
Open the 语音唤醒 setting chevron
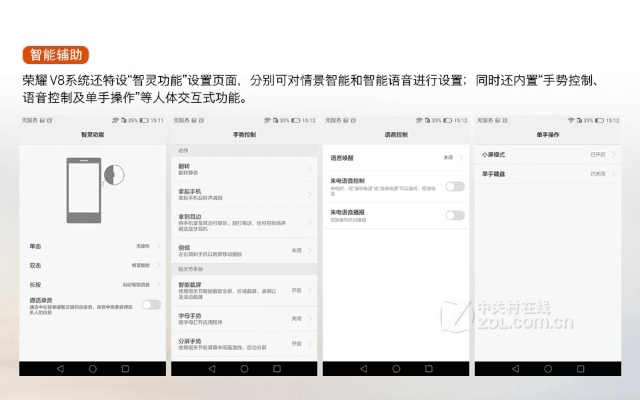(x=463, y=158)
